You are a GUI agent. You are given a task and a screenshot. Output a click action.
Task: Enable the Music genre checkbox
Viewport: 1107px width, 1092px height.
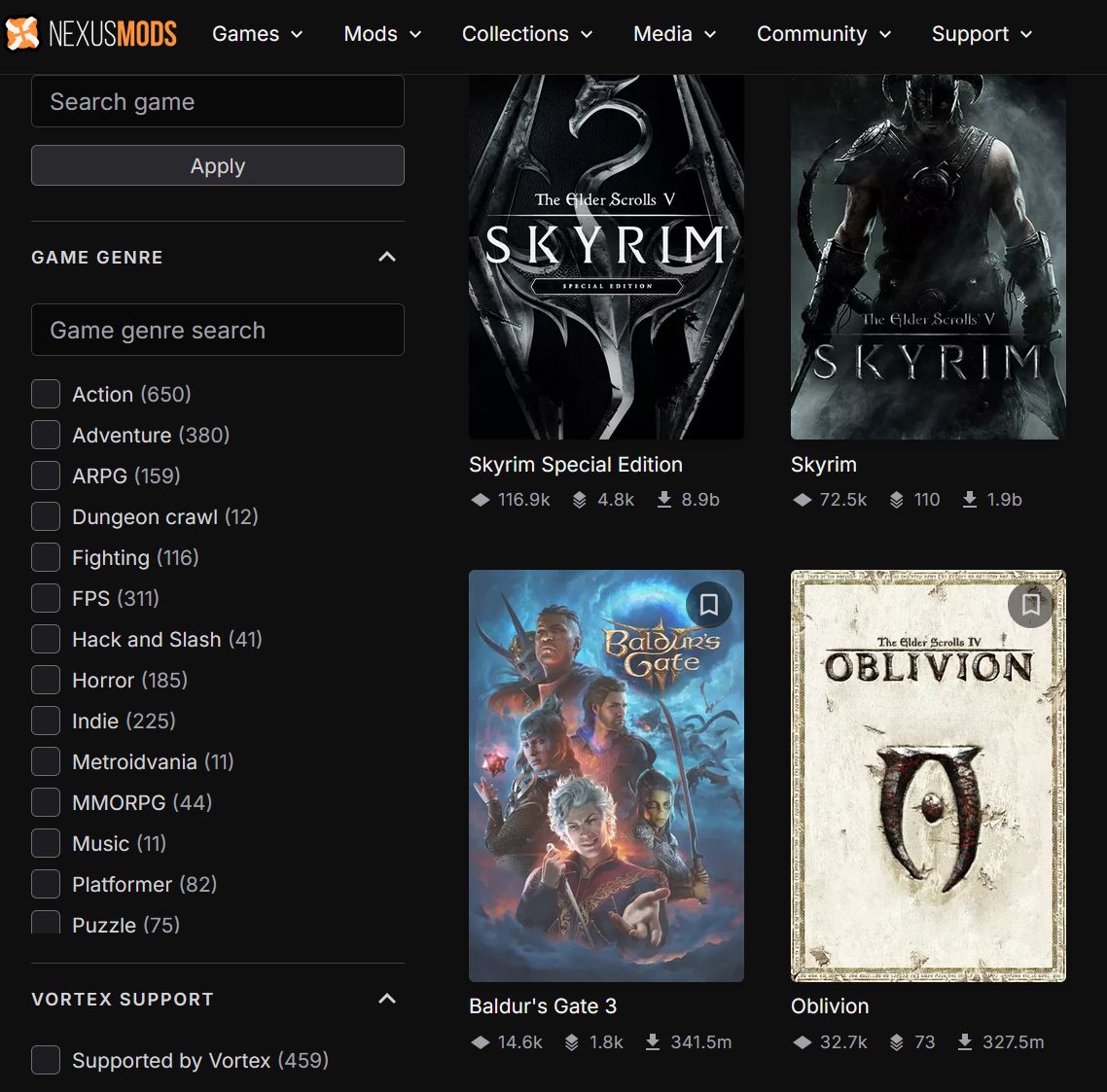click(46, 843)
